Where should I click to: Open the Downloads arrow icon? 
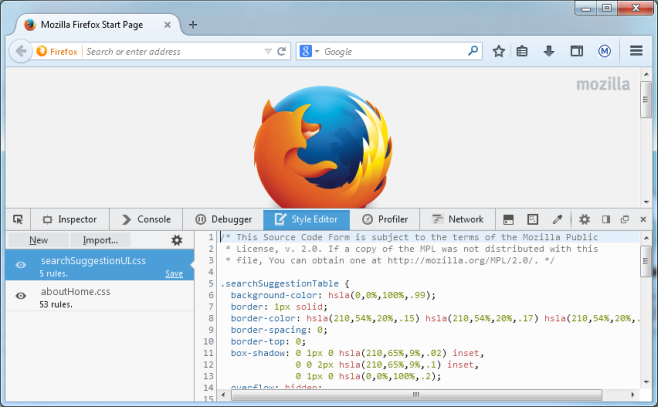click(x=549, y=51)
